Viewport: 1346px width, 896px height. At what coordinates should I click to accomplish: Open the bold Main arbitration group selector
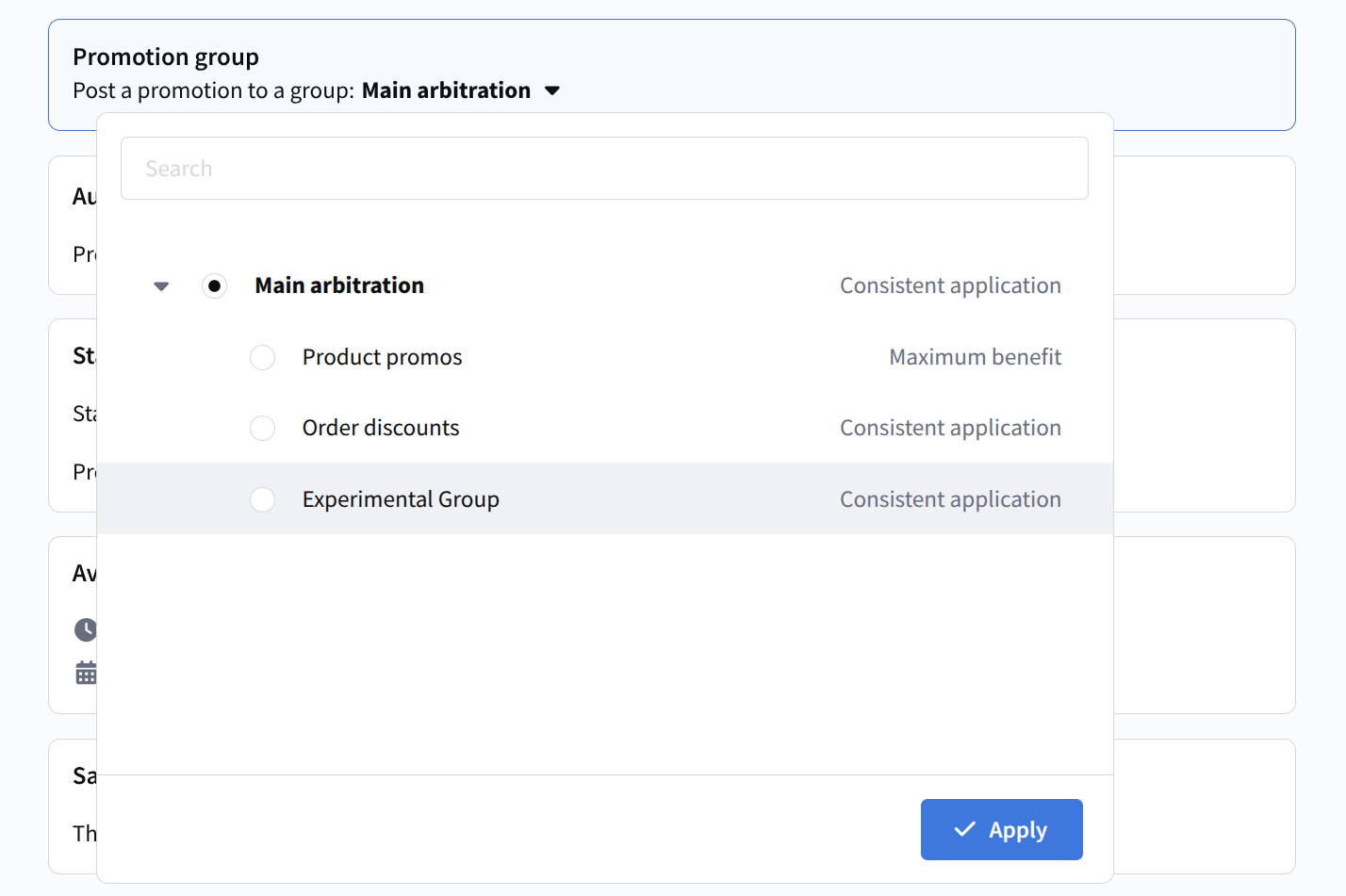446,90
